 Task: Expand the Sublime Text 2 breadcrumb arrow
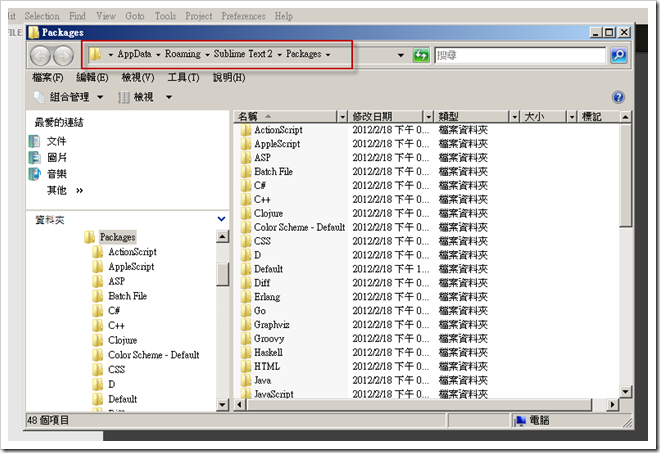(x=279, y=55)
